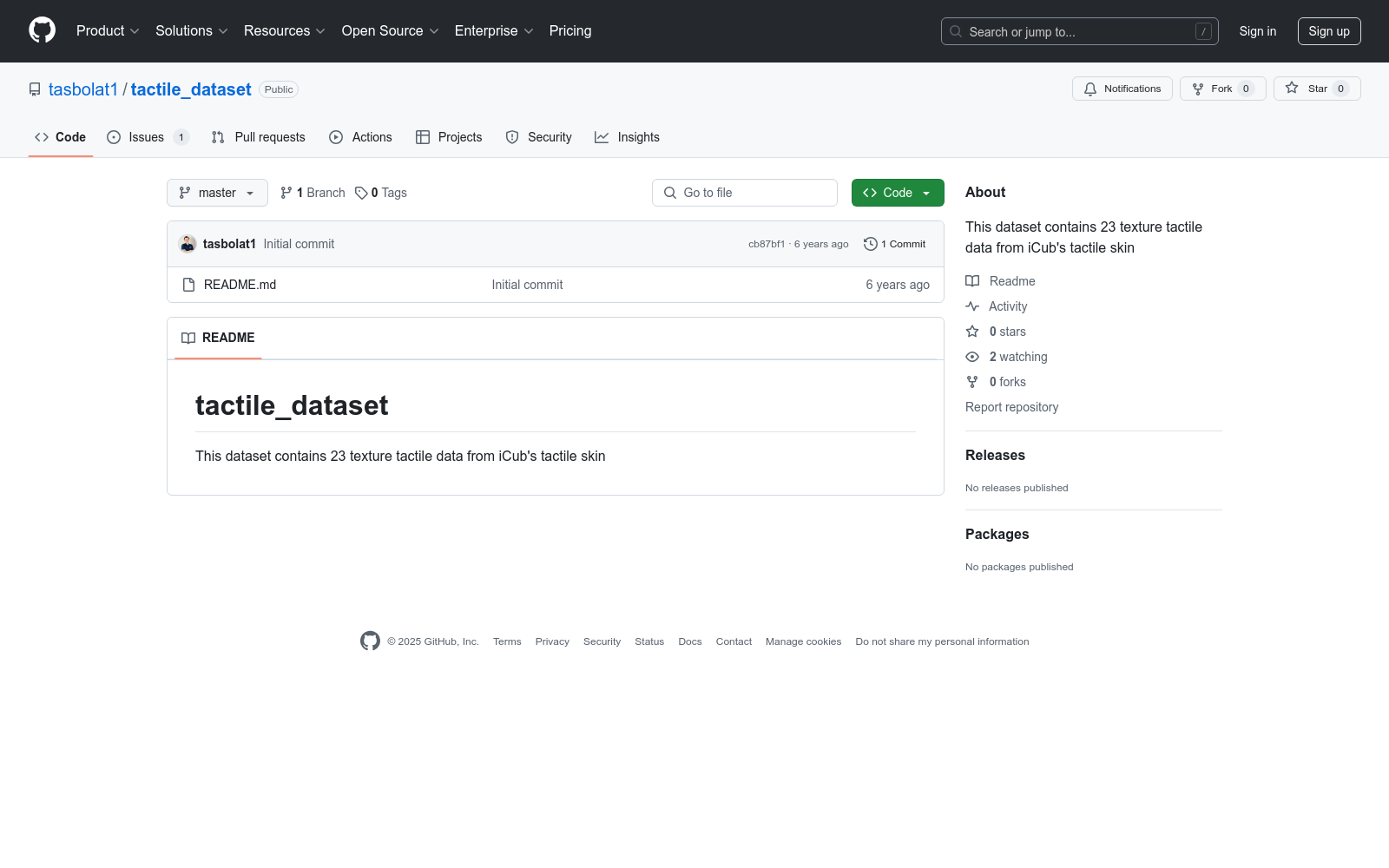Open tasbolat1 author link in commit row

[229, 244]
